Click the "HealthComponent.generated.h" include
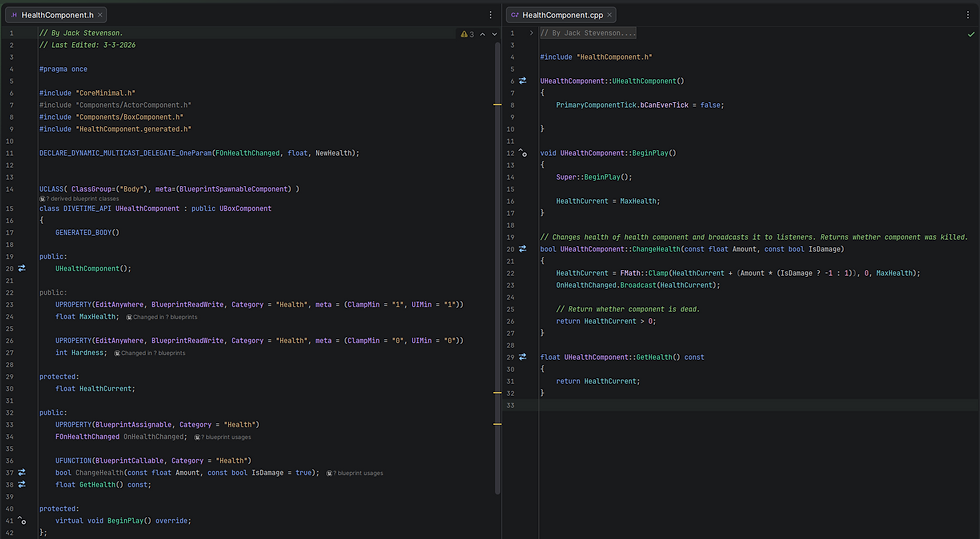The height and width of the screenshot is (539, 980). pos(115,129)
